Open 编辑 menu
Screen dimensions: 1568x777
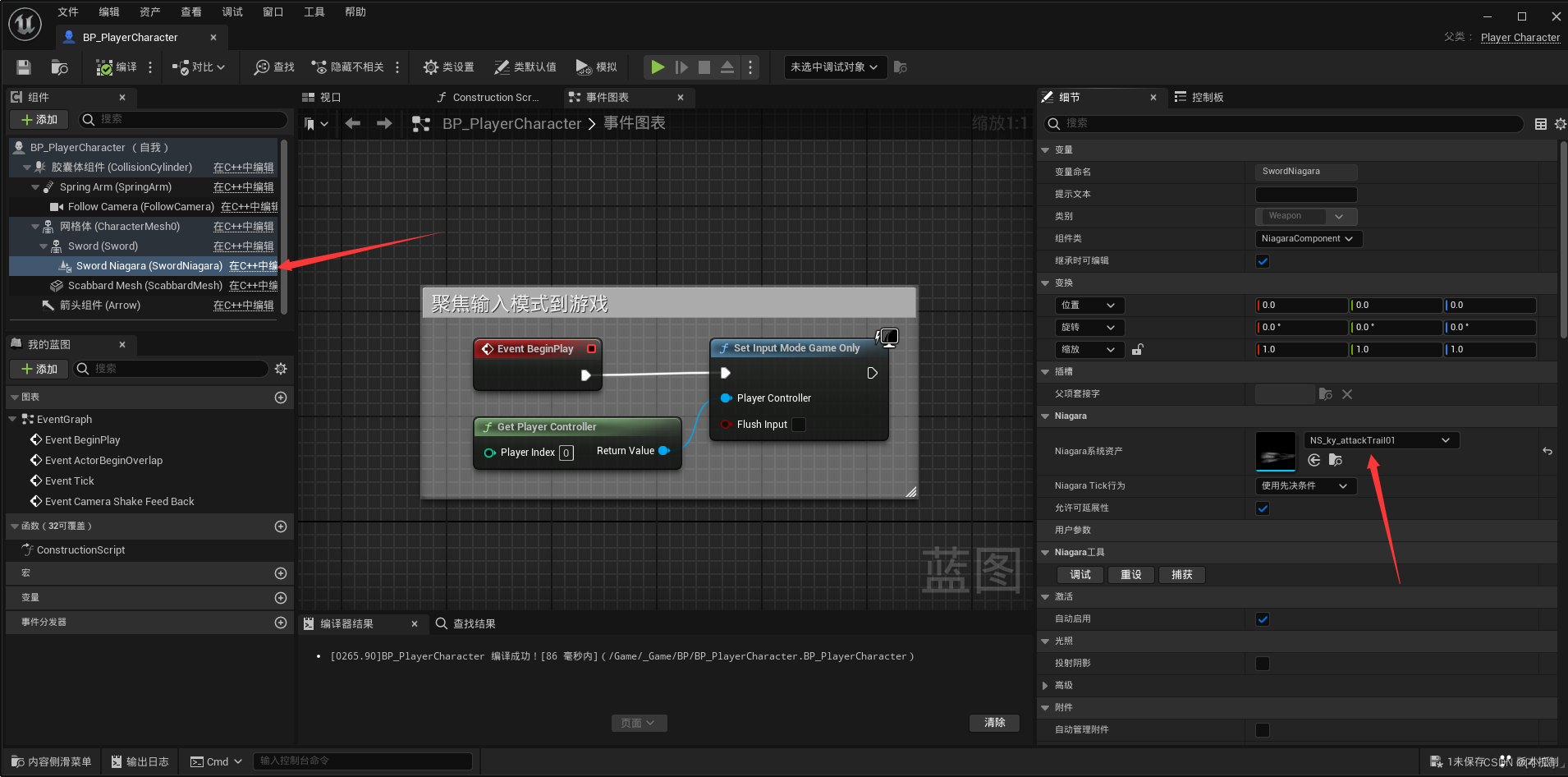point(109,11)
